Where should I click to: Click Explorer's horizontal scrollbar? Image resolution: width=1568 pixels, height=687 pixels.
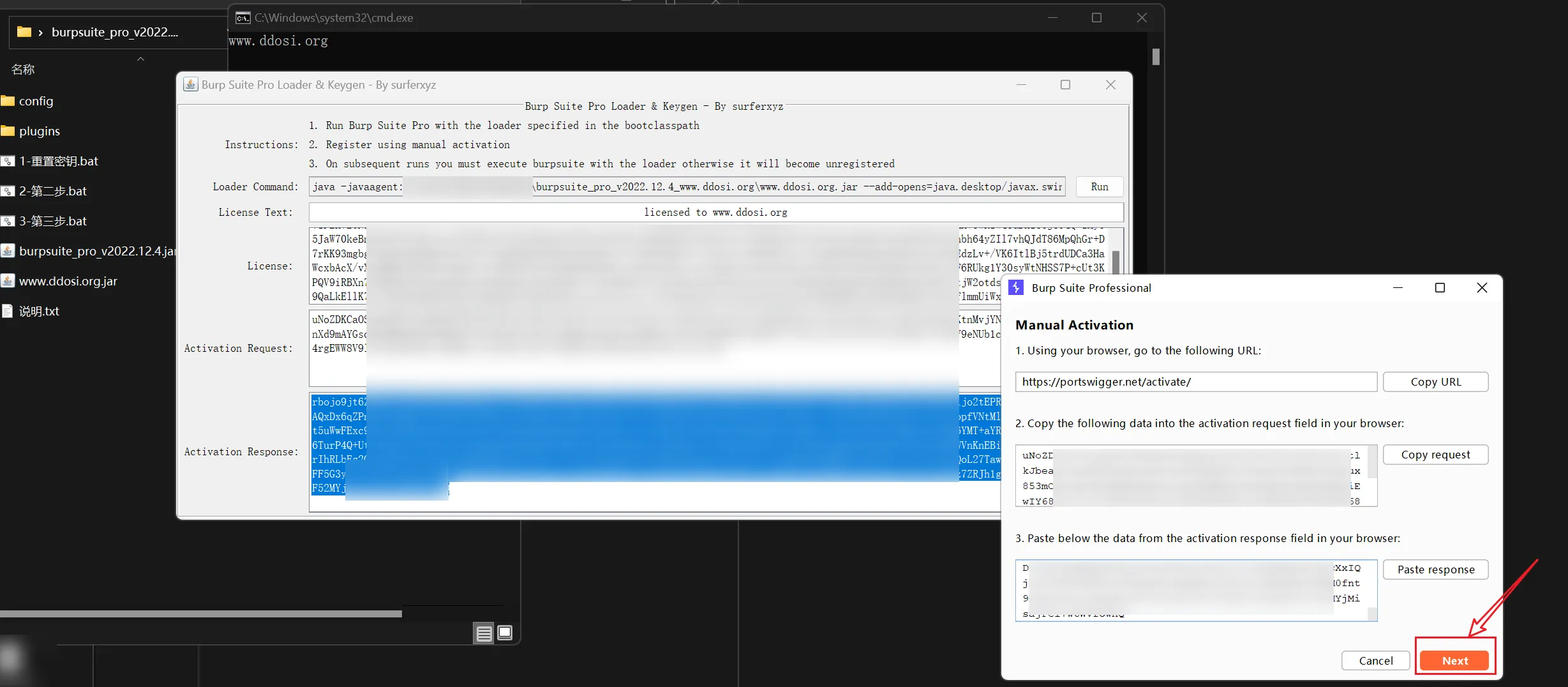pyautogui.click(x=201, y=614)
